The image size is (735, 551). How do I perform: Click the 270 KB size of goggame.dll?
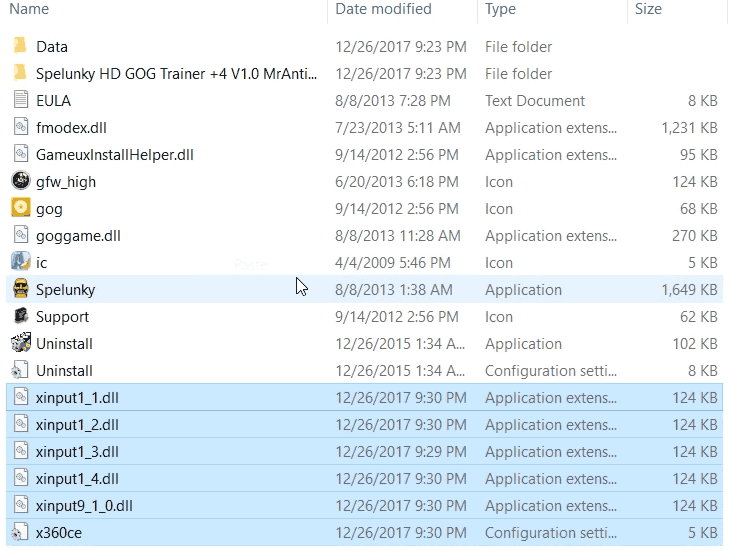(x=695, y=236)
